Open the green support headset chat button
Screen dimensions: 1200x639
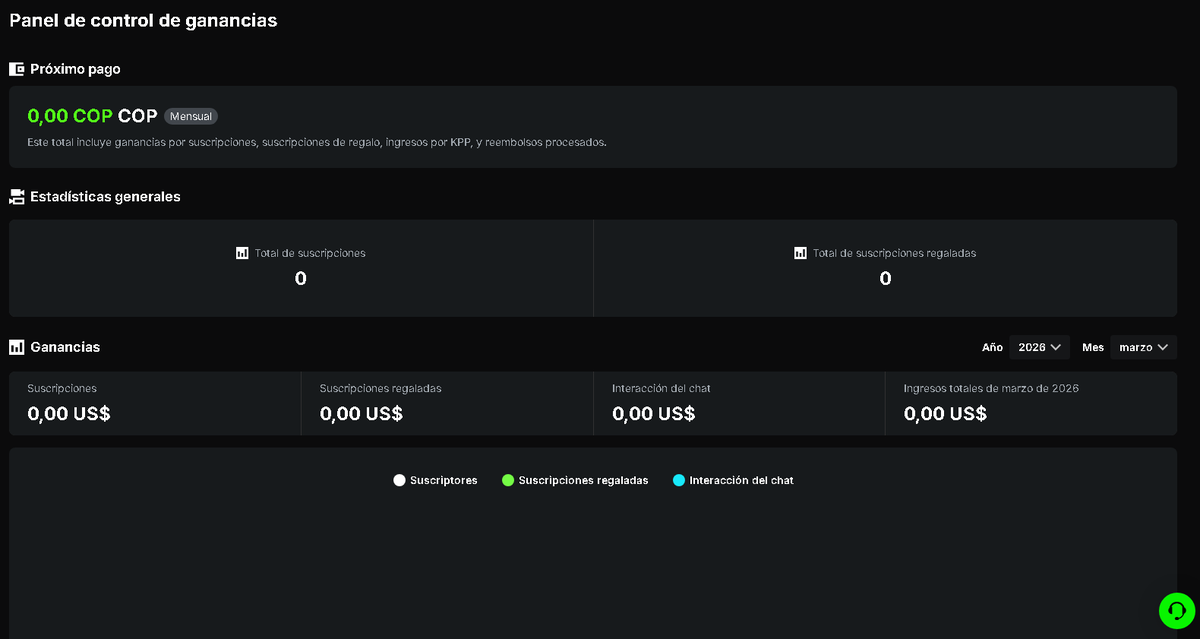tap(1177, 610)
